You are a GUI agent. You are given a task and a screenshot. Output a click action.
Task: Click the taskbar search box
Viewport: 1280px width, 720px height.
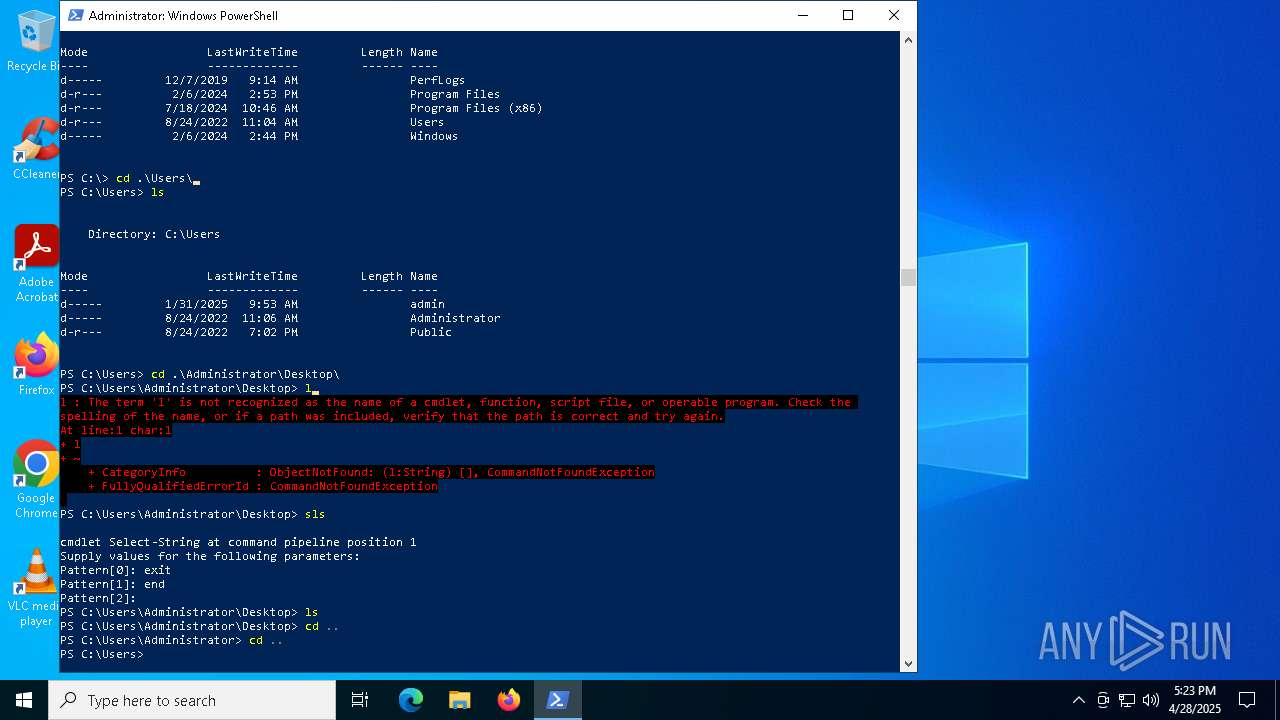tap(192, 700)
